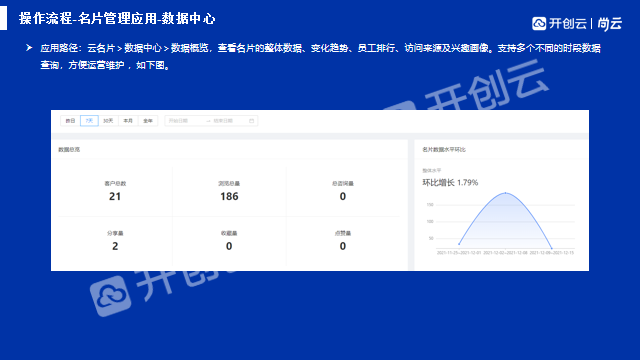The width and height of the screenshot is (640, 360).
Task: Click the 数据总览 section heading
Action: 69,150
